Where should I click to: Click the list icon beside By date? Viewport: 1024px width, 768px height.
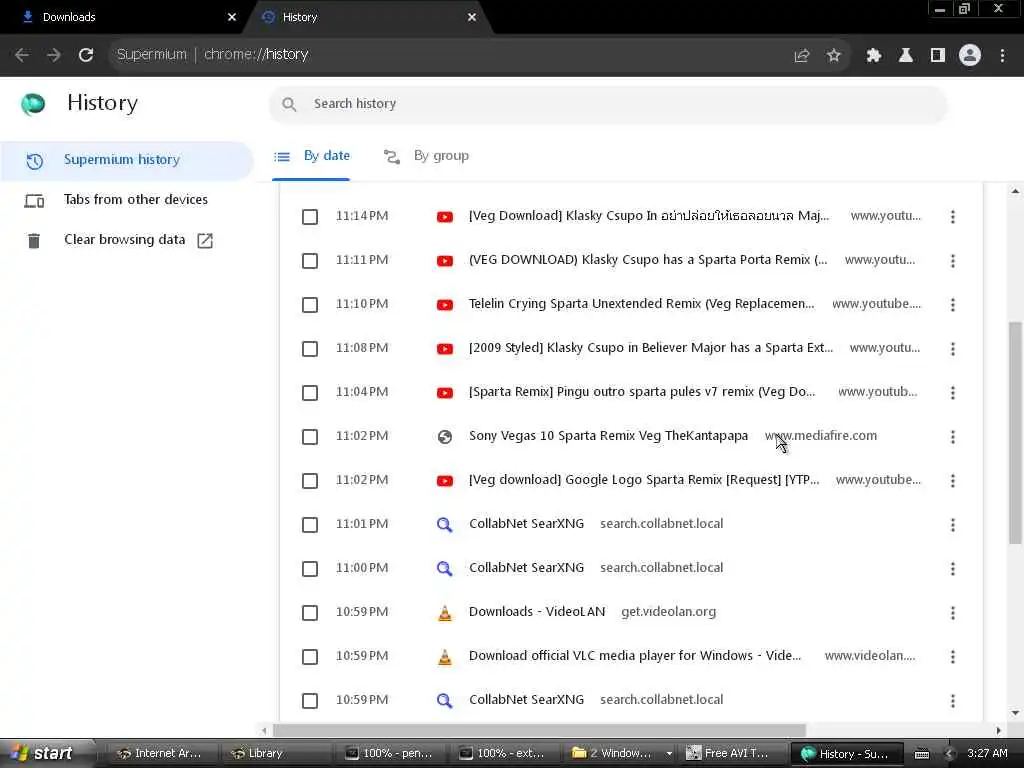pos(281,157)
